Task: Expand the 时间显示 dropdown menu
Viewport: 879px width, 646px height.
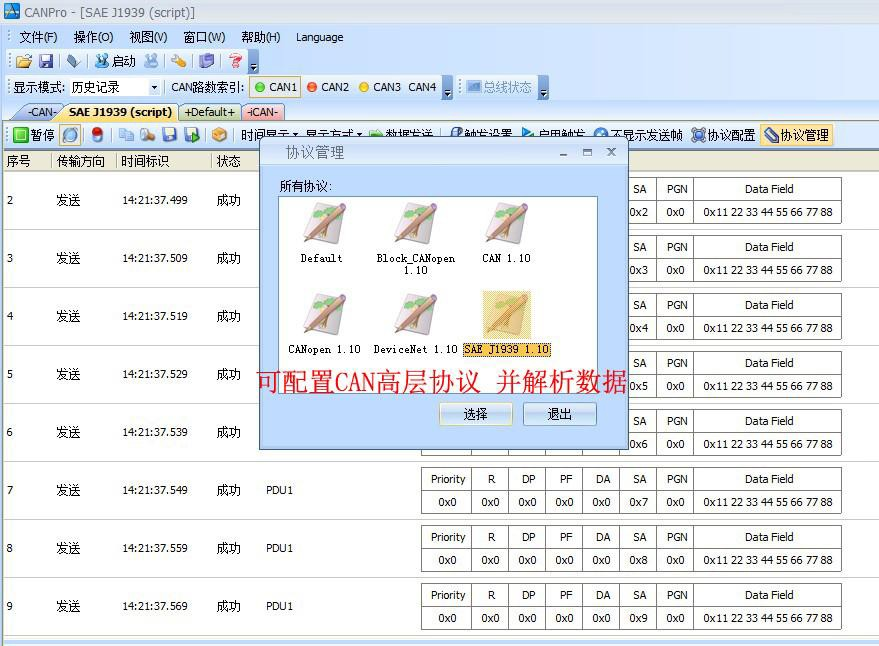Action: (269, 135)
